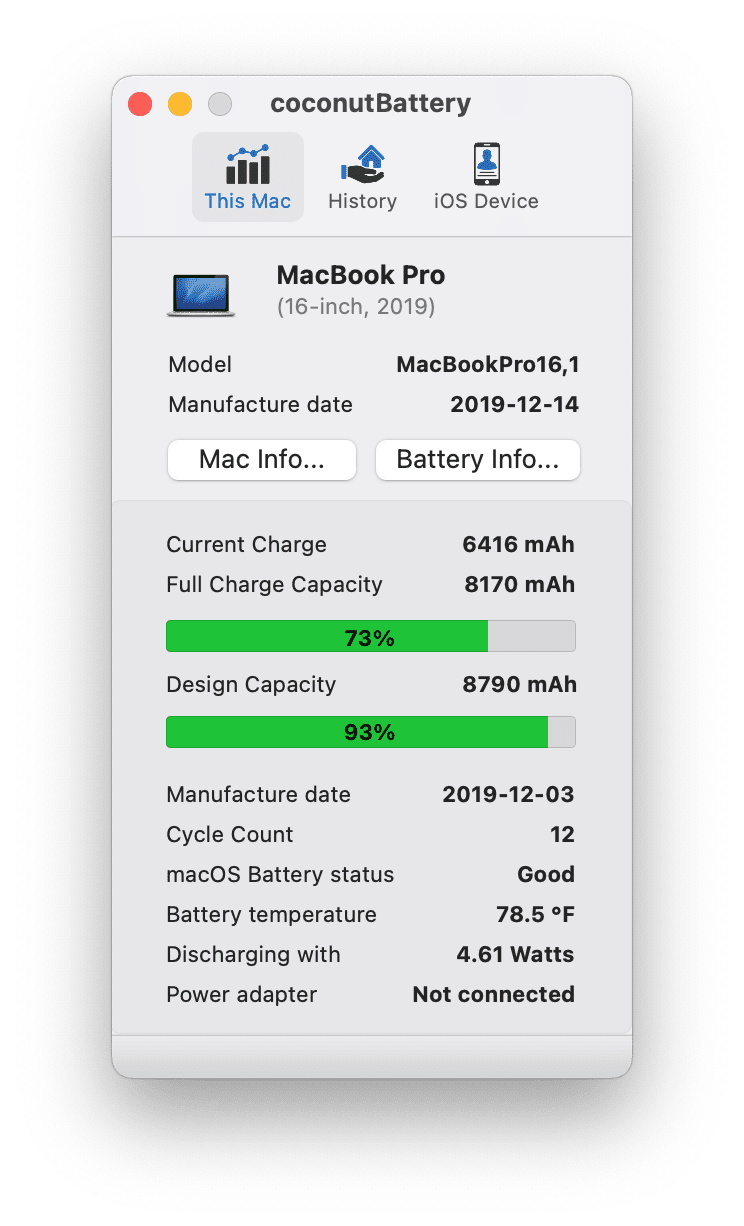Click the yellow minimize traffic light

tap(179, 103)
